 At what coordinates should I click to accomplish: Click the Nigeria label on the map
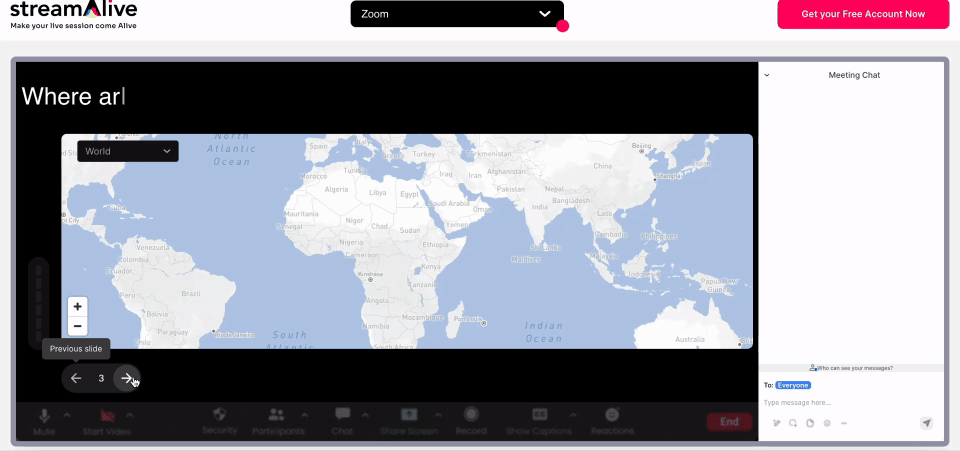(351, 242)
